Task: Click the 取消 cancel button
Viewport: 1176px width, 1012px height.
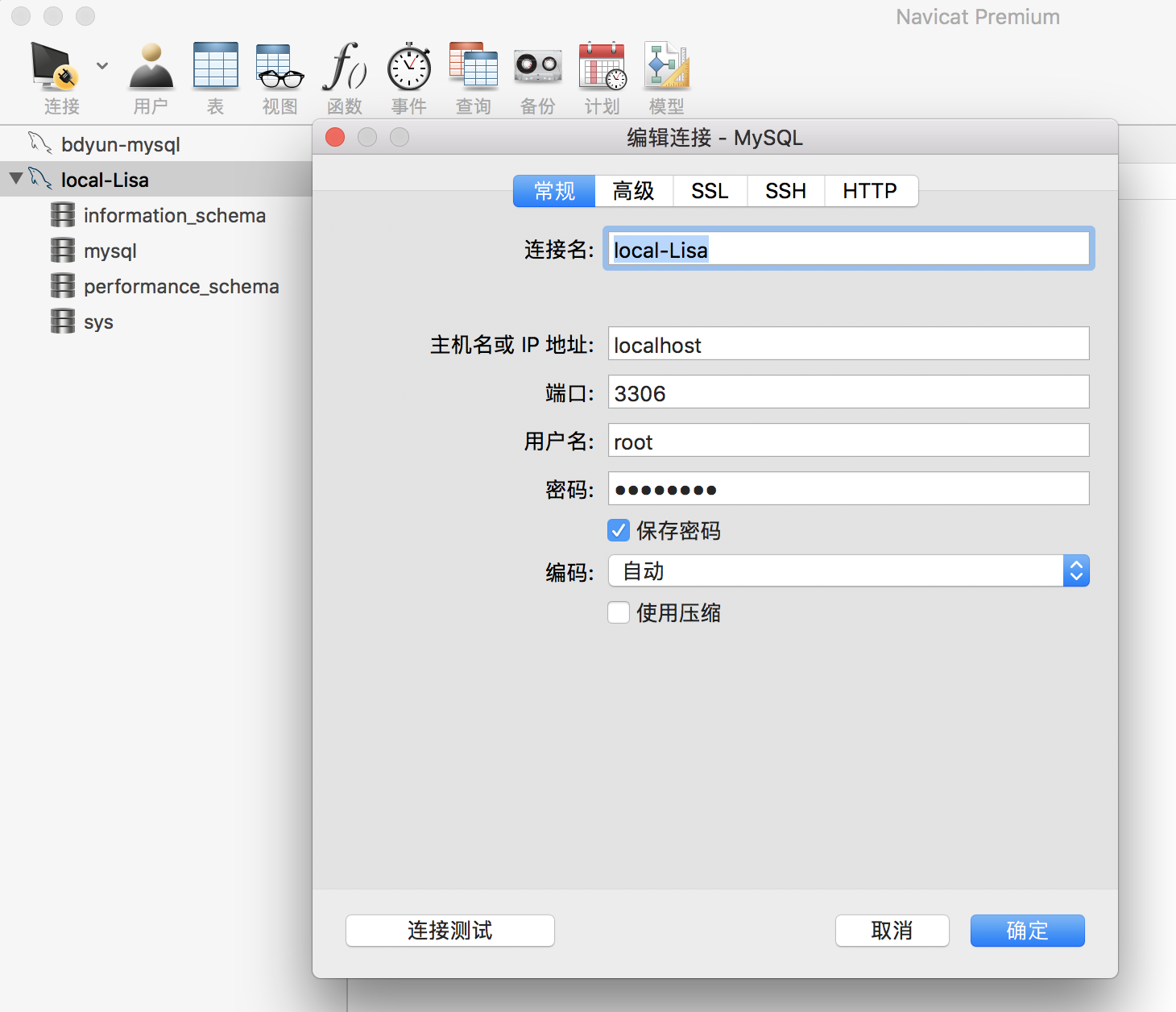Action: (x=892, y=931)
